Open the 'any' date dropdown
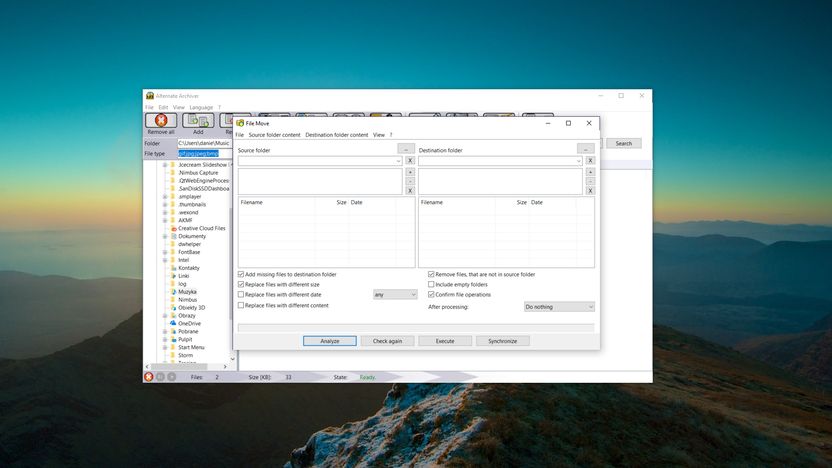The image size is (832, 468). (395, 294)
